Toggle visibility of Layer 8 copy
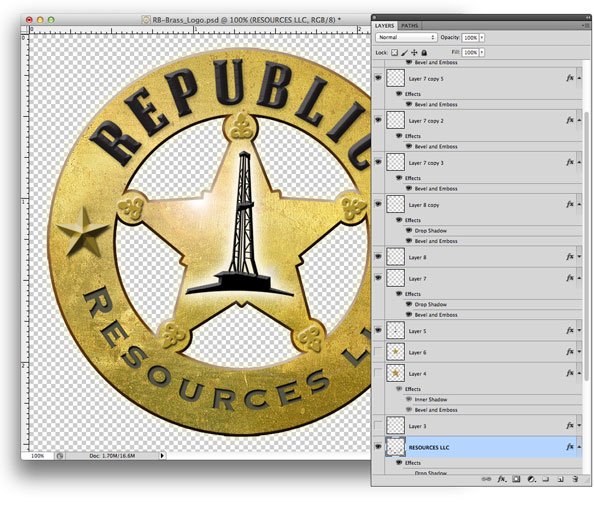Screen dimensions: 594x518 click(x=378, y=204)
